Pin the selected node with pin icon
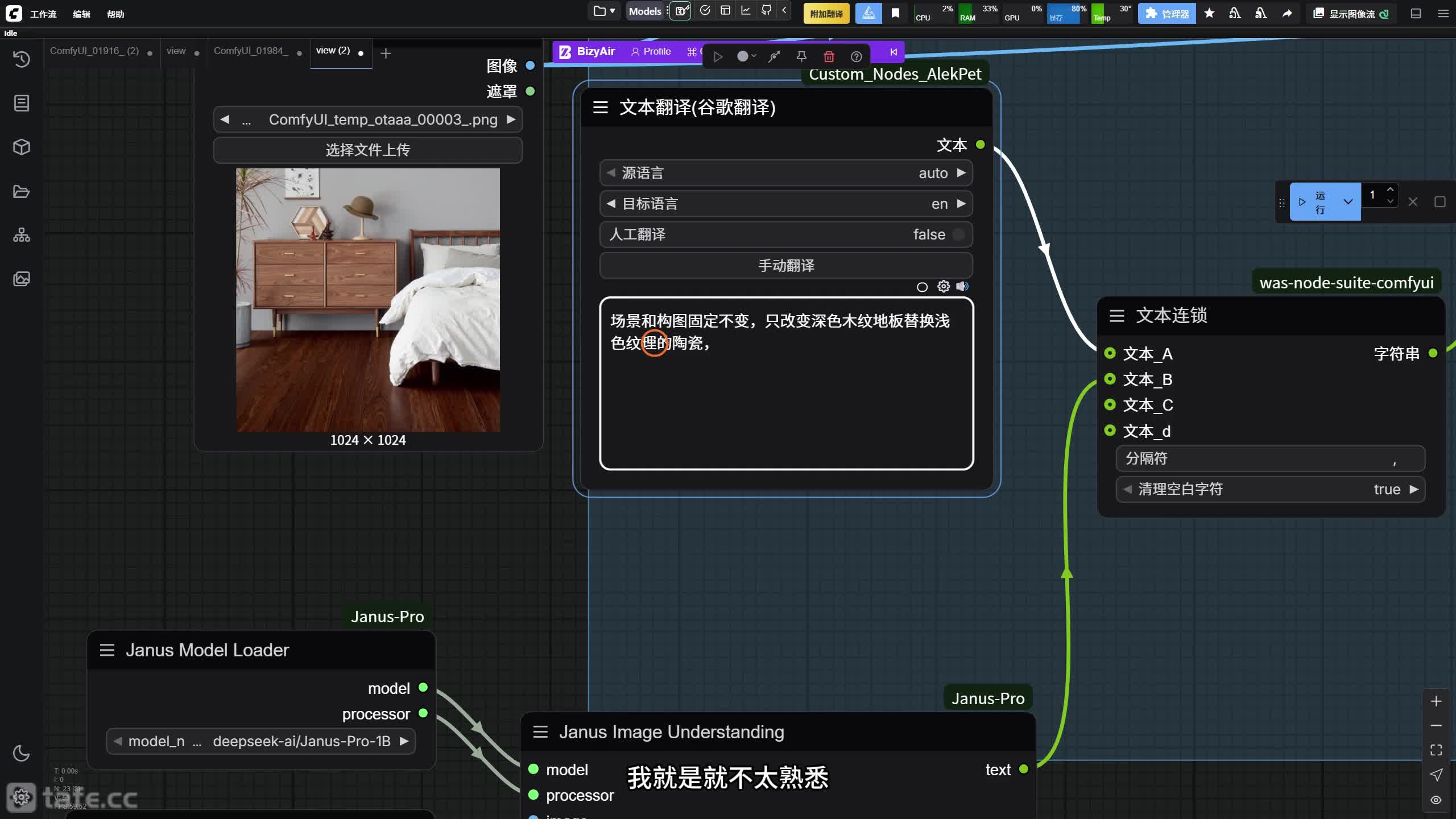 coord(801,56)
